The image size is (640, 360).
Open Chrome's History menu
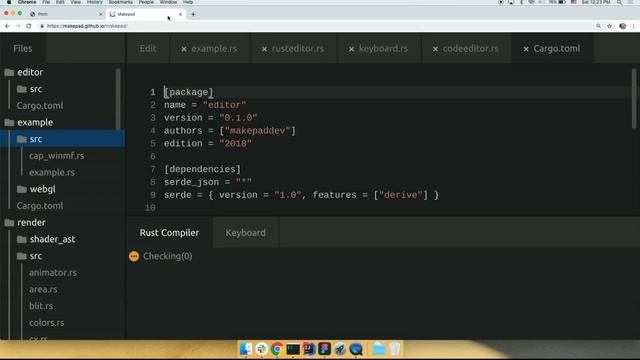(95, 2)
